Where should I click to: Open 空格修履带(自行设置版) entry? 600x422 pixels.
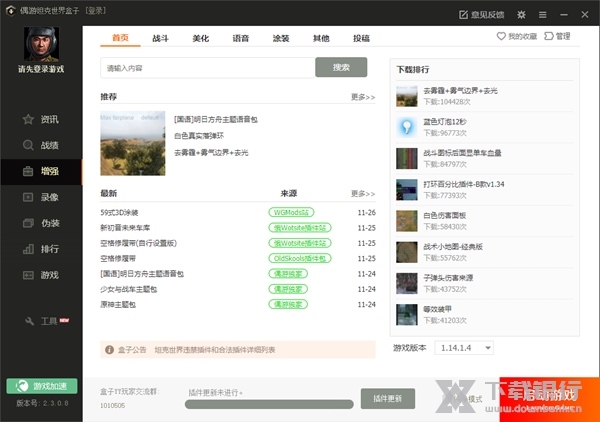pos(139,243)
